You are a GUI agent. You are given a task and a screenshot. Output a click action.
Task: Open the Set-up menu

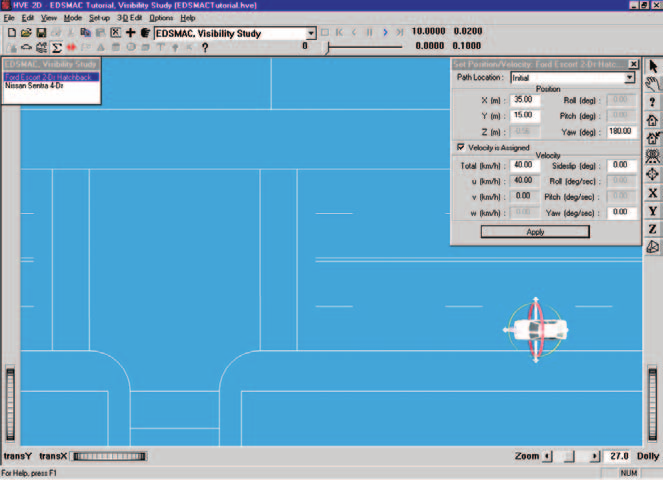pyautogui.click(x=99, y=18)
